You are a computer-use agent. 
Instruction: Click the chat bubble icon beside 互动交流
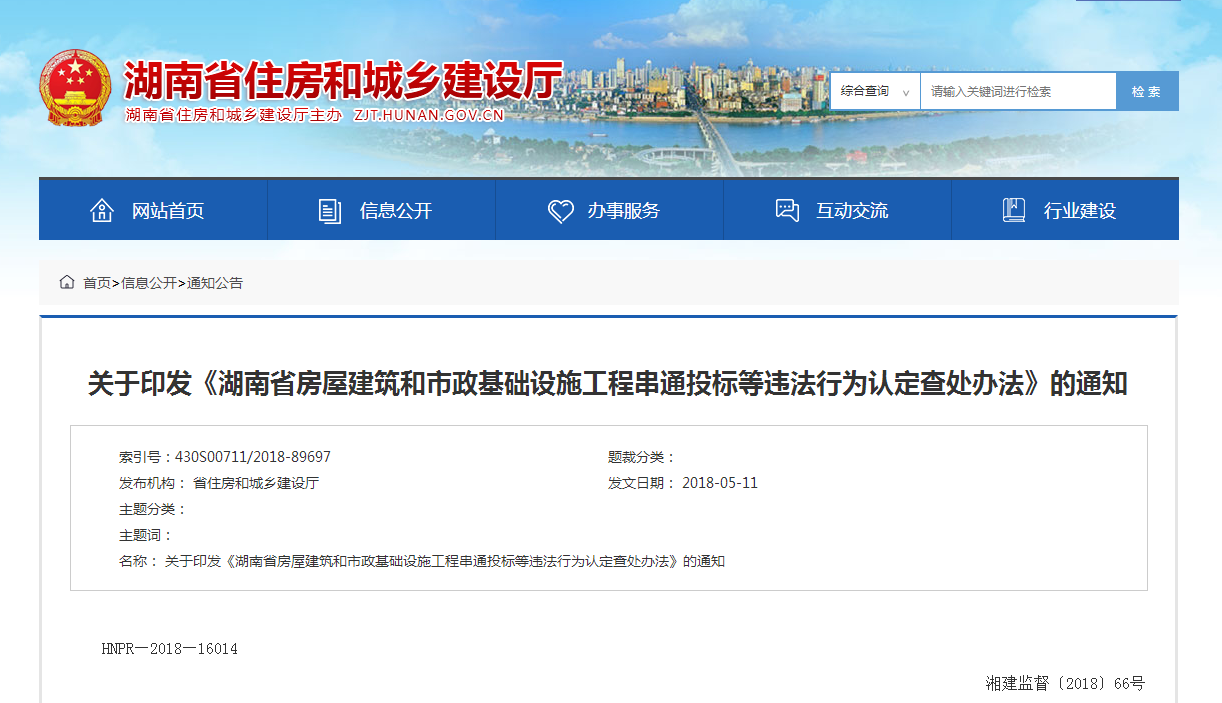tap(785, 209)
